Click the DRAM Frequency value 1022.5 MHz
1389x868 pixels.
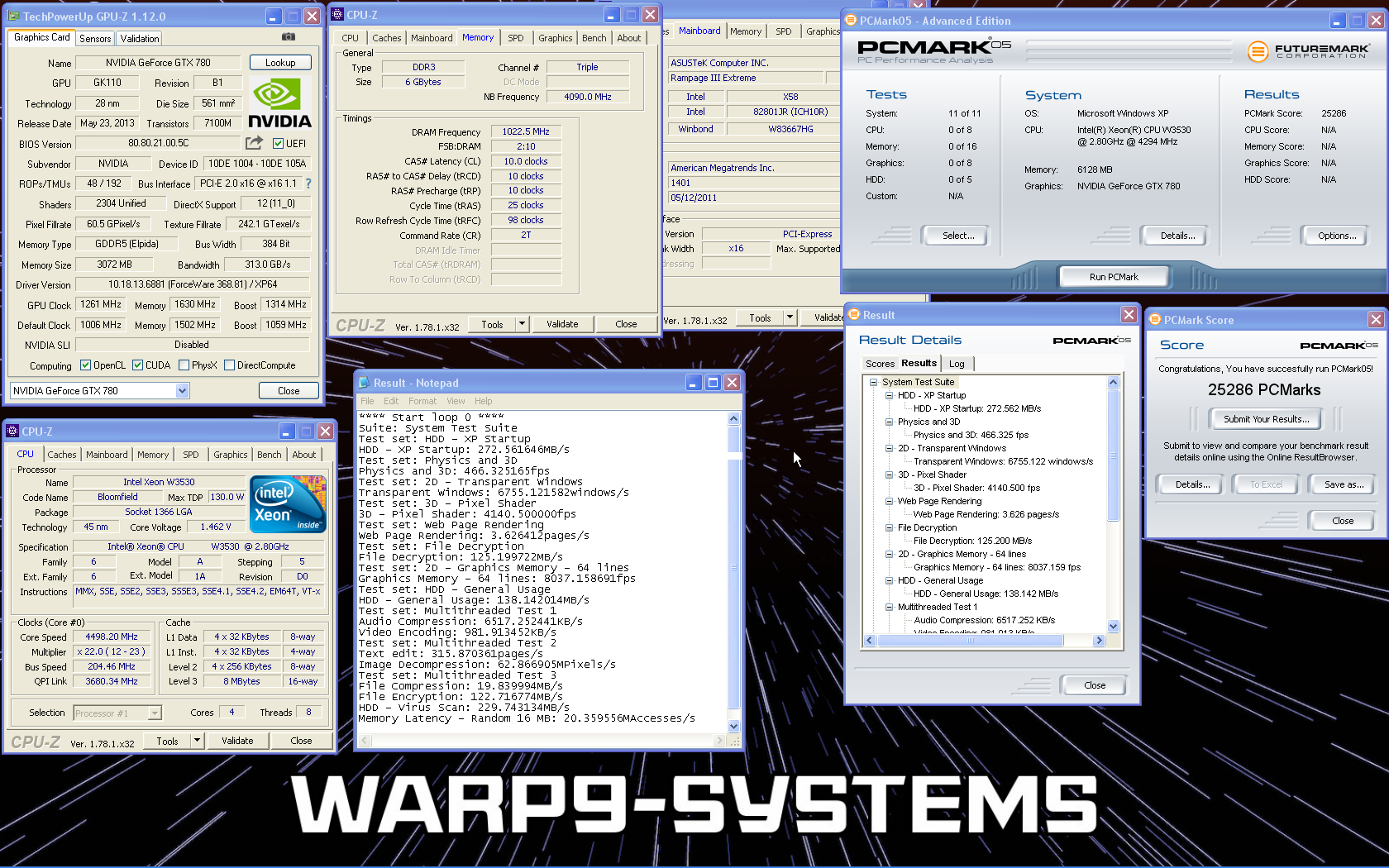(526, 131)
